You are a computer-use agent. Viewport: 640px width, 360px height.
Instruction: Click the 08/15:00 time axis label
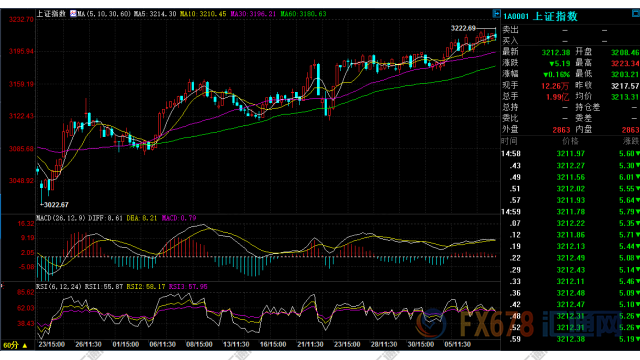click(x=199, y=344)
